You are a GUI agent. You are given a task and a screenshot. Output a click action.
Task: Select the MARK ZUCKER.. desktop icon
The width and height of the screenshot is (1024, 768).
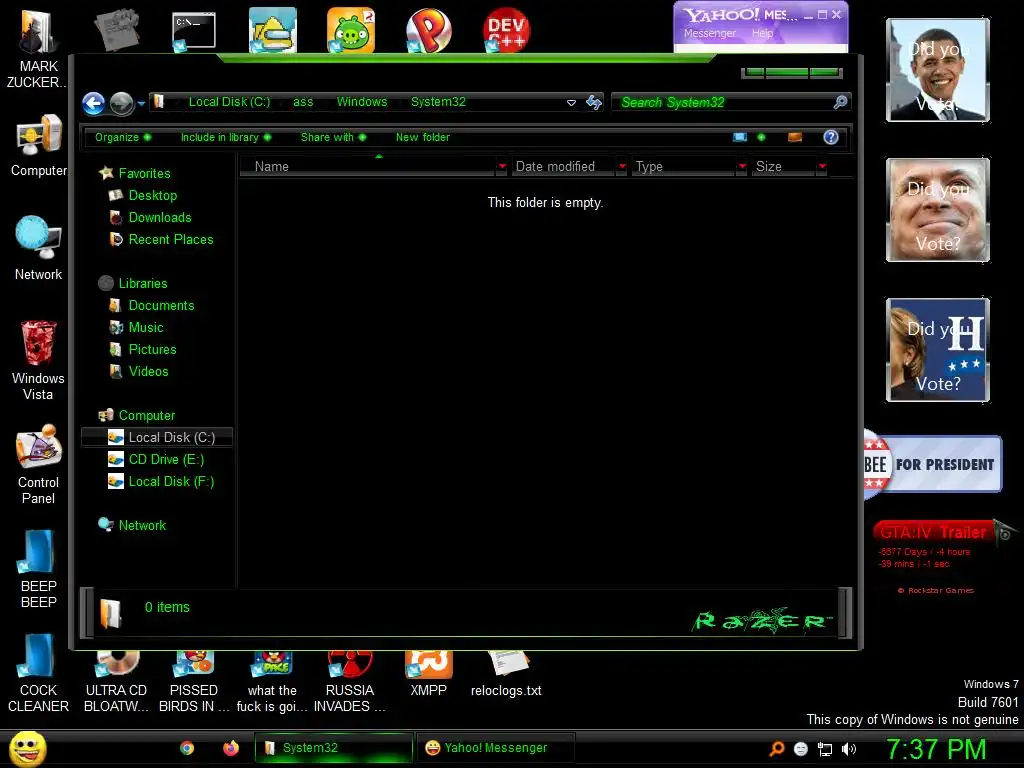point(38,47)
